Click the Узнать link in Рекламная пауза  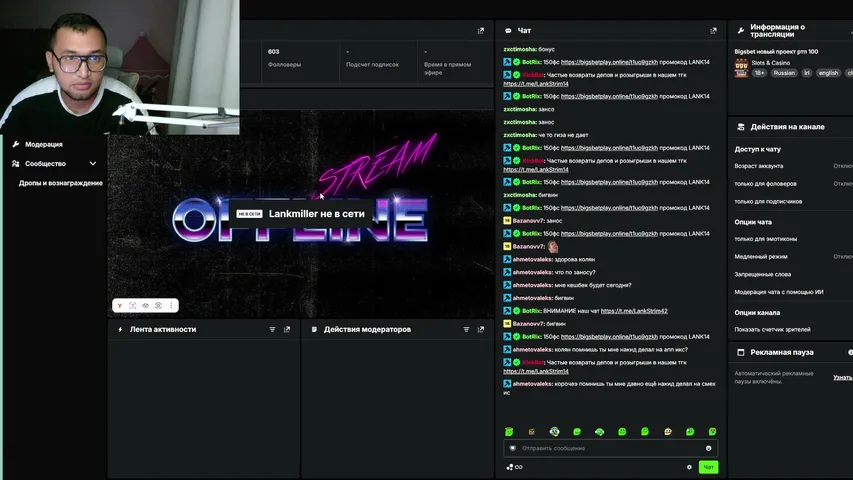click(843, 377)
